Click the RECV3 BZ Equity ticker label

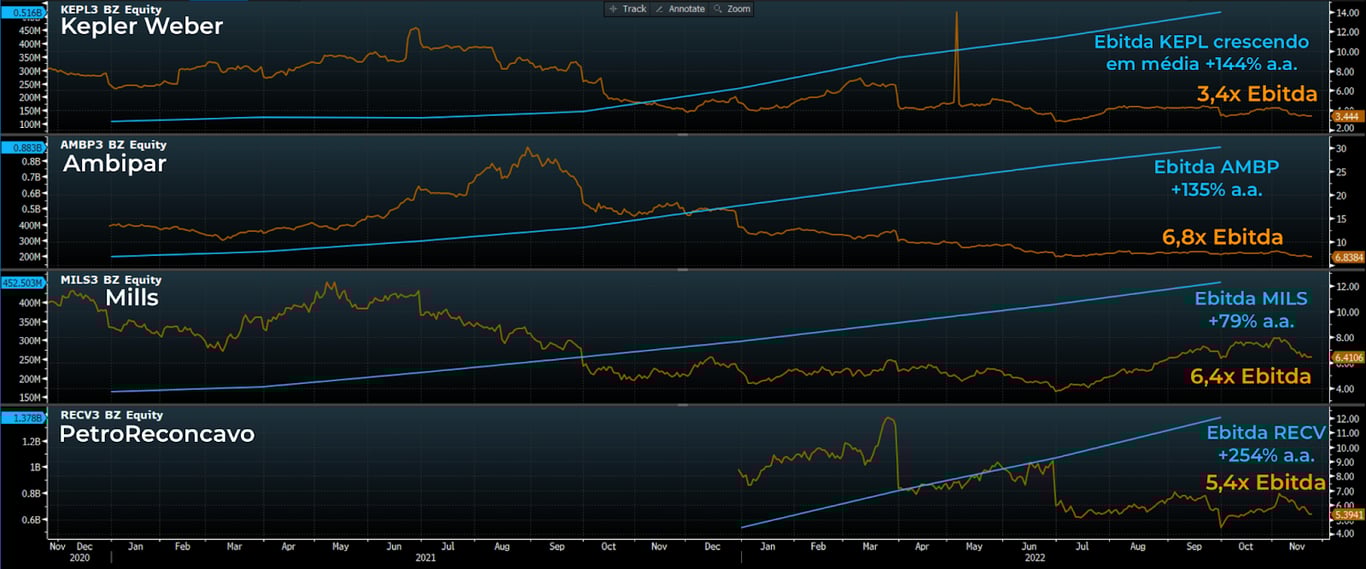click(111, 415)
